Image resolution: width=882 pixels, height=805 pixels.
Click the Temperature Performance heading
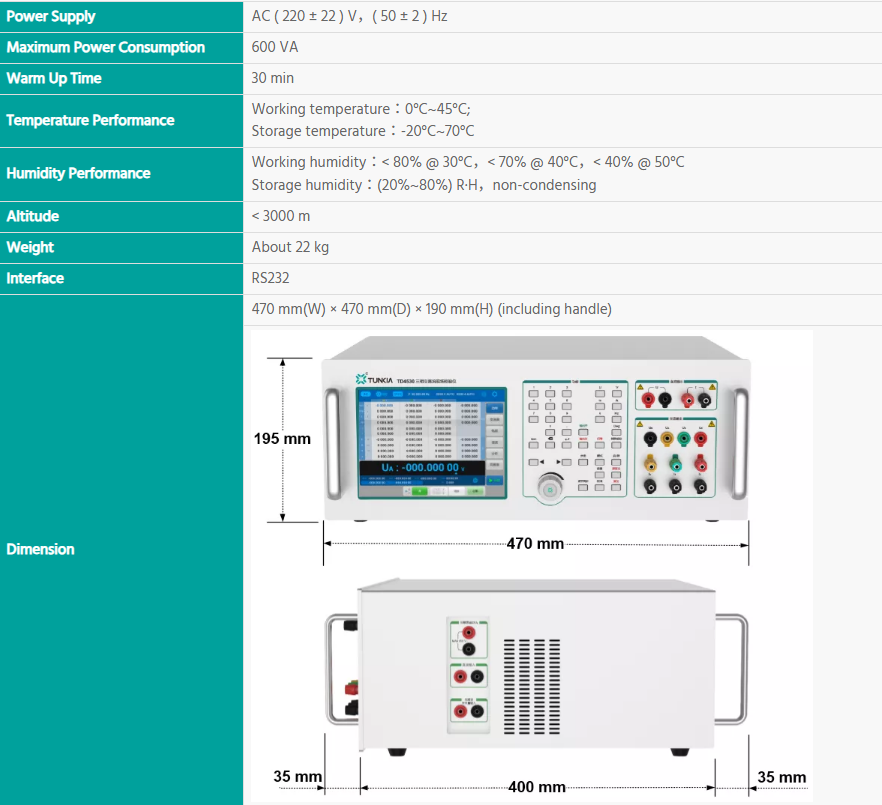(x=90, y=120)
